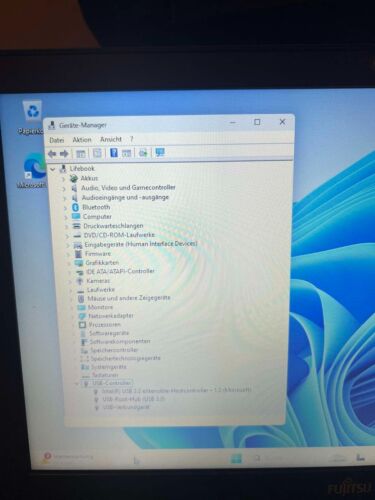Click the update driver toolbar icon
The height and width of the screenshot is (500, 375).
click(143, 153)
